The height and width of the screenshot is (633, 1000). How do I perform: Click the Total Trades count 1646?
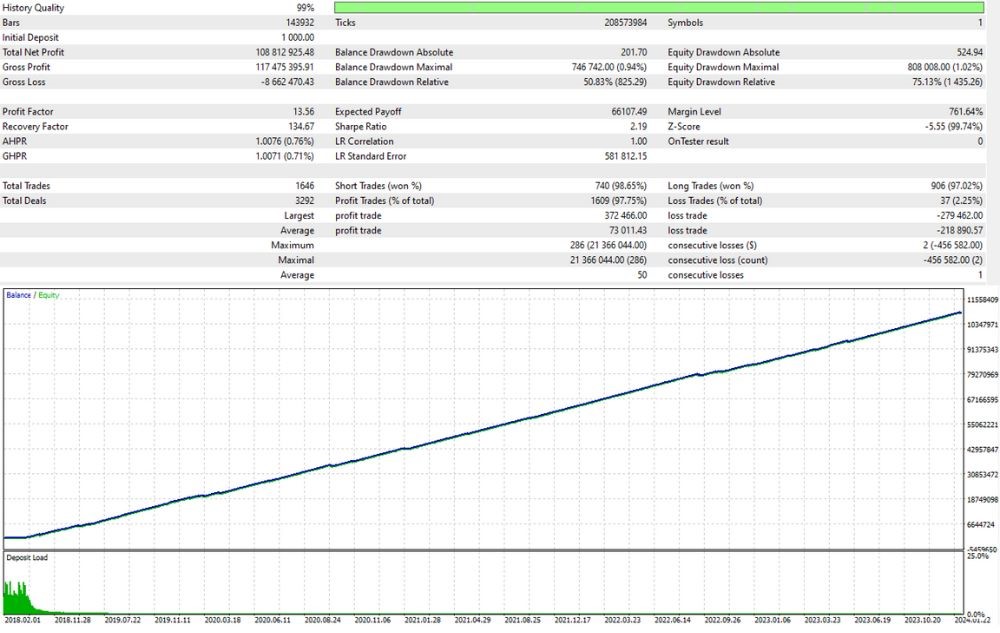tap(304, 186)
